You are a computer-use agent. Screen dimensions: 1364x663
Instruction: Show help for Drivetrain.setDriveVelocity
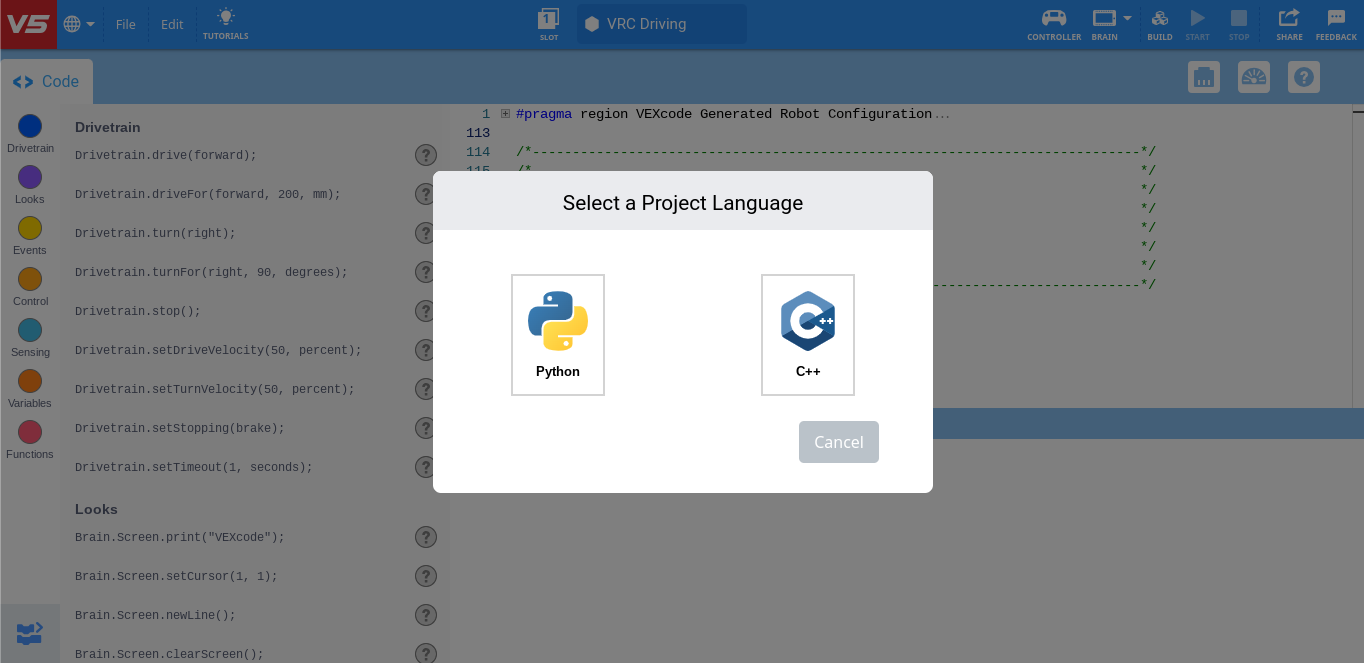pos(426,350)
